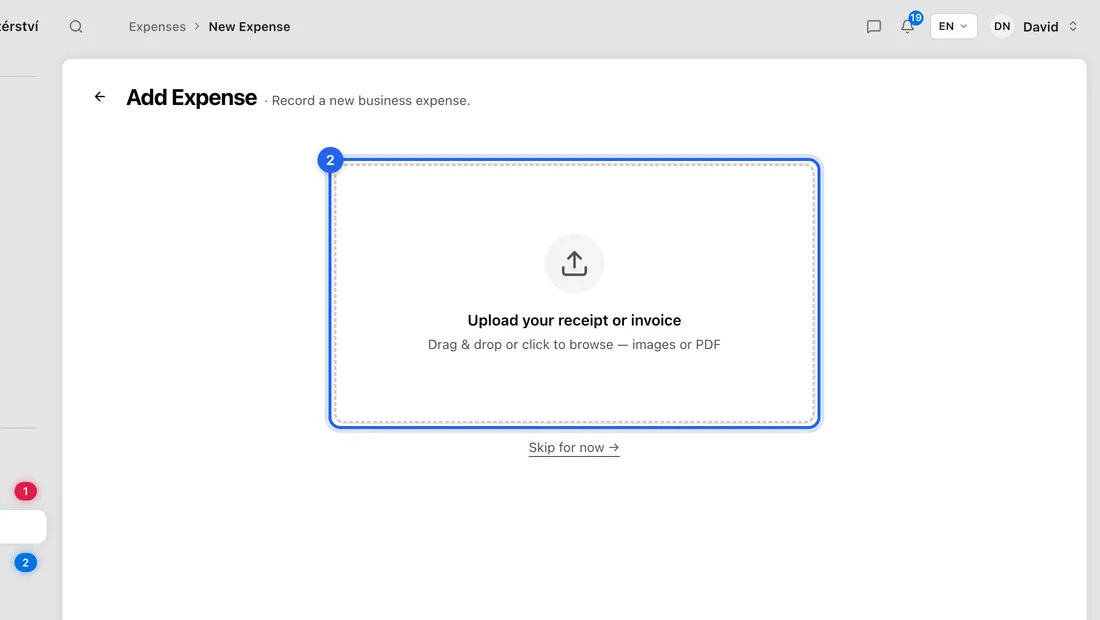Go to Expenses breadcrumb
Image resolution: width=1100 pixels, height=620 pixels.
(157, 27)
